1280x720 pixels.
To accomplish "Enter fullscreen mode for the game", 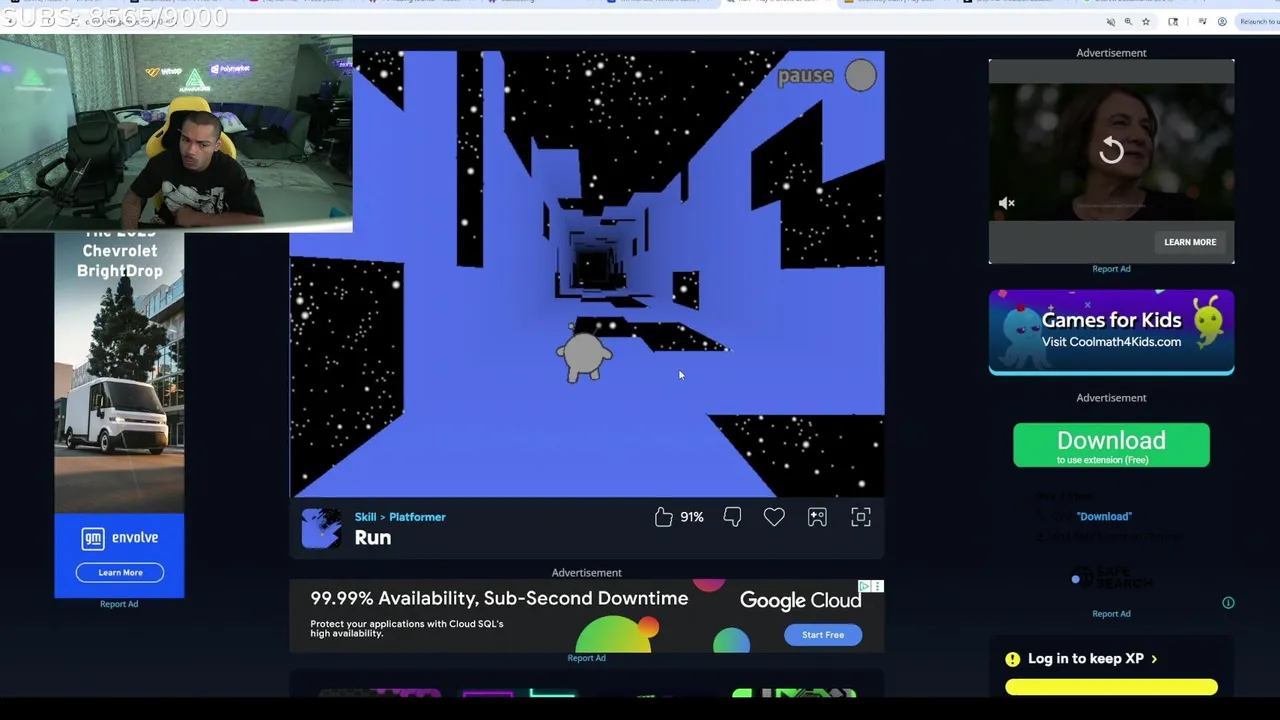I will 861,517.
